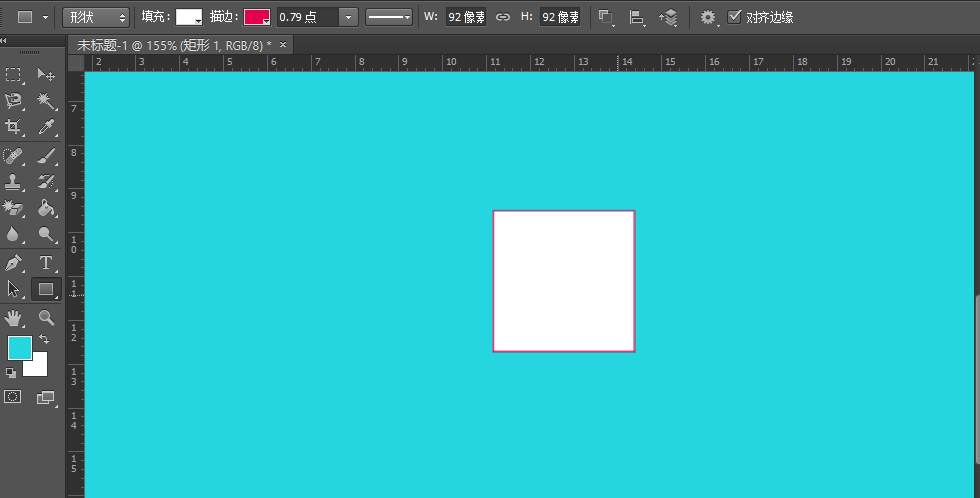Open the 描边 stroke color swatch

point(257,17)
